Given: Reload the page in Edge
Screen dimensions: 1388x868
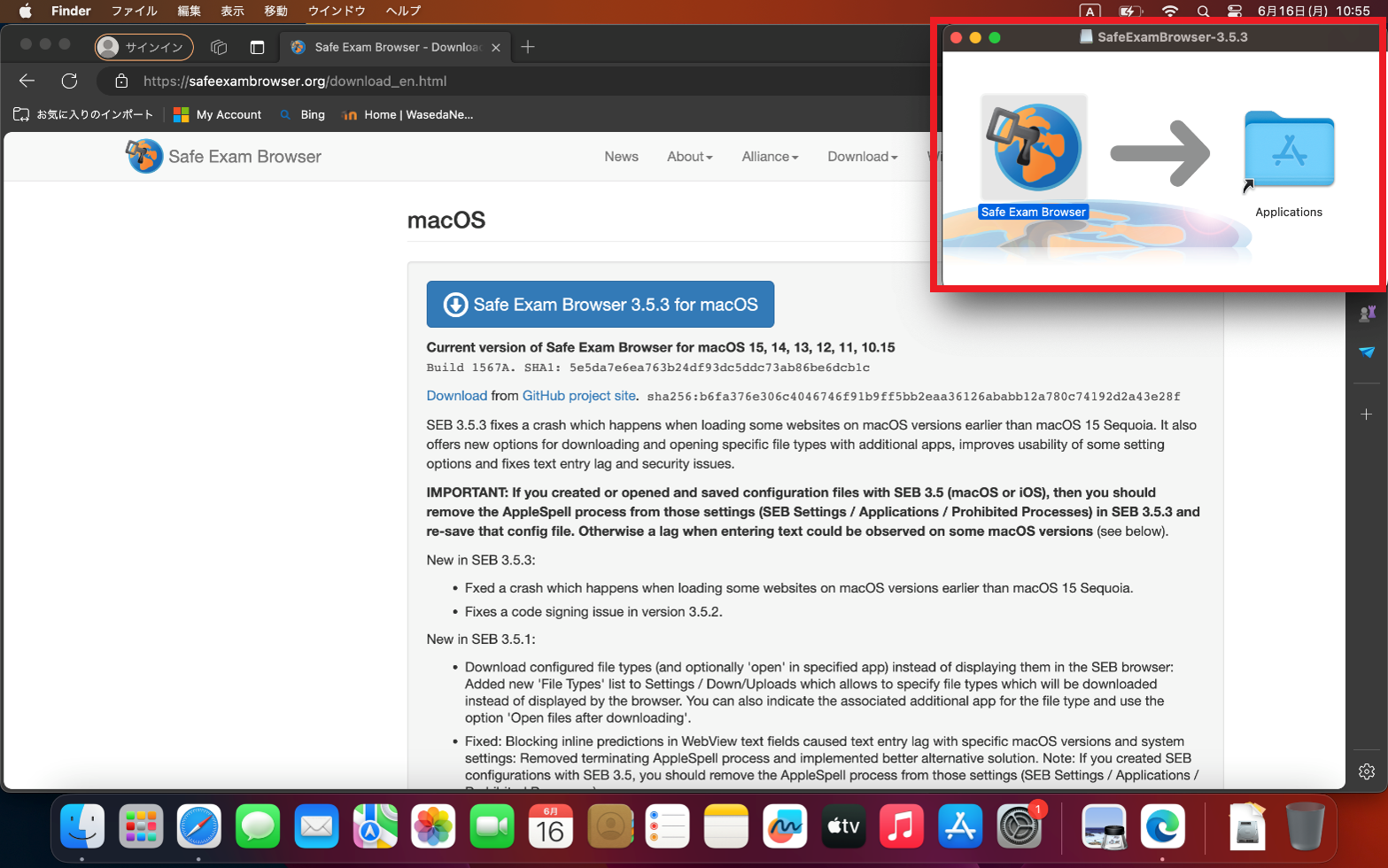Looking at the screenshot, I should [x=69, y=81].
